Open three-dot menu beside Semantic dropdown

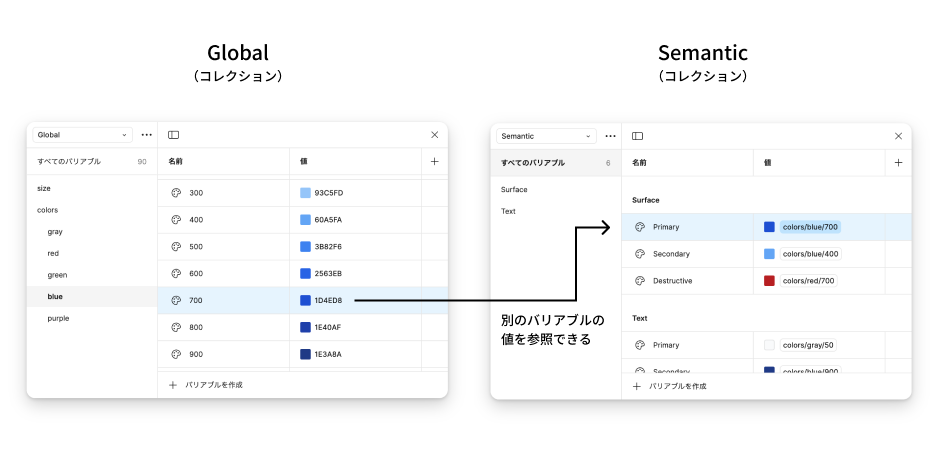[x=610, y=136]
